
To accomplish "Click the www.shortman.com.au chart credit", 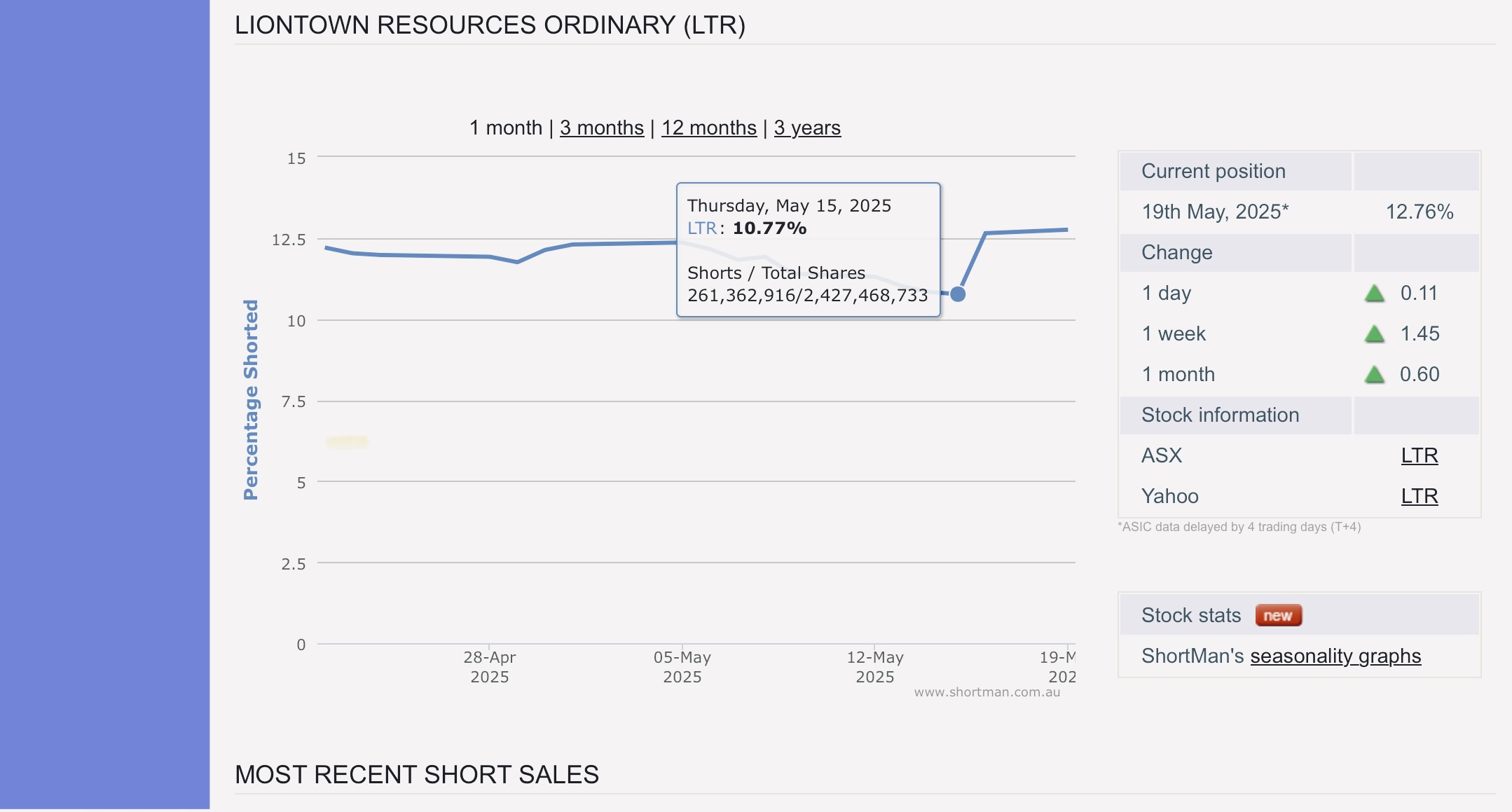I will coord(987,692).
